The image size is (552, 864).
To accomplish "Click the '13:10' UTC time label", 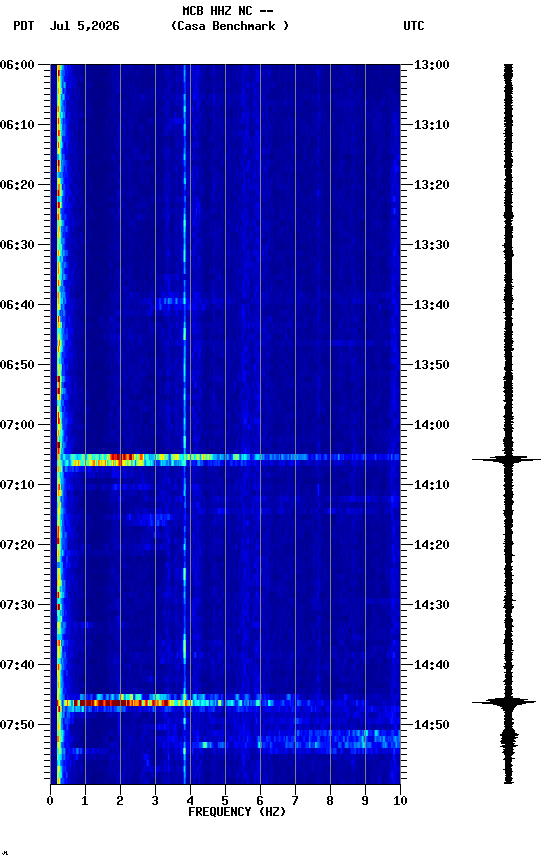I will [432, 125].
